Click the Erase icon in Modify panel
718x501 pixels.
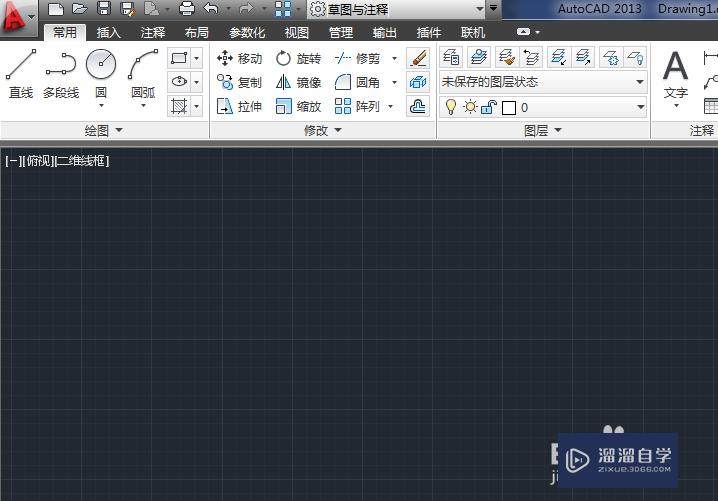418,58
